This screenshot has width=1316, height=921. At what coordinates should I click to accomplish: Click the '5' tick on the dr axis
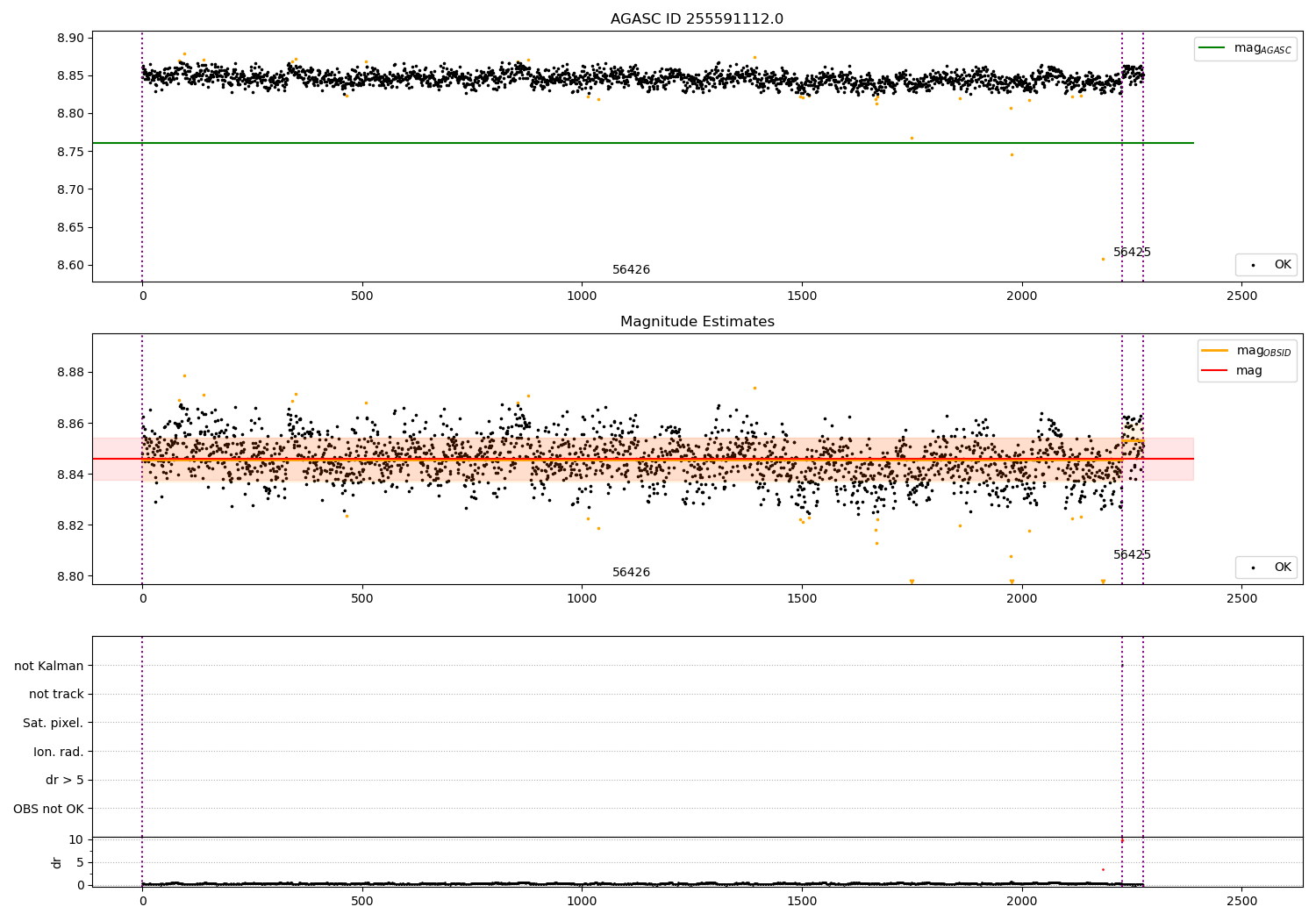point(80,862)
